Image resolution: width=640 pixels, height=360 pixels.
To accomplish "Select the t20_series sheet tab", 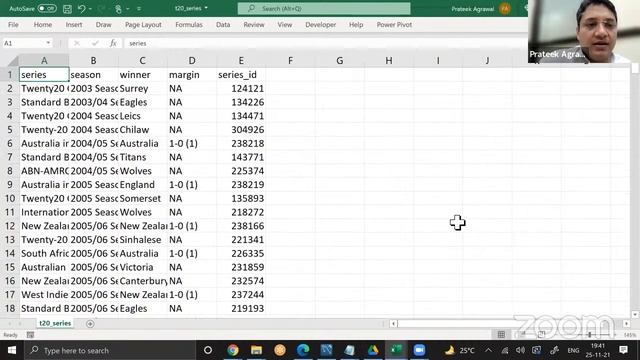I will pyautogui.click(x=55, y=323).
